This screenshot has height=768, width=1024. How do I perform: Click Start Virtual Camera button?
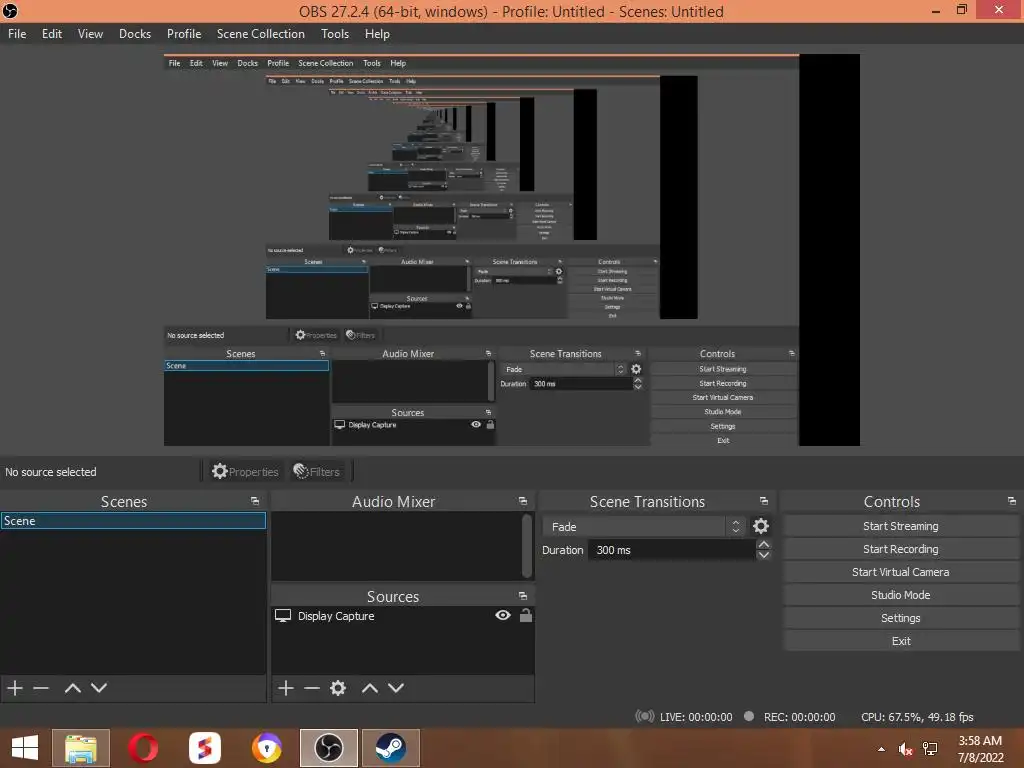tap(901, 572)
